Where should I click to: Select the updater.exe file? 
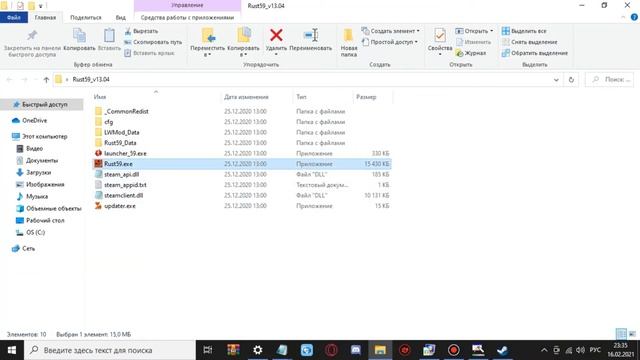(120, 206)
